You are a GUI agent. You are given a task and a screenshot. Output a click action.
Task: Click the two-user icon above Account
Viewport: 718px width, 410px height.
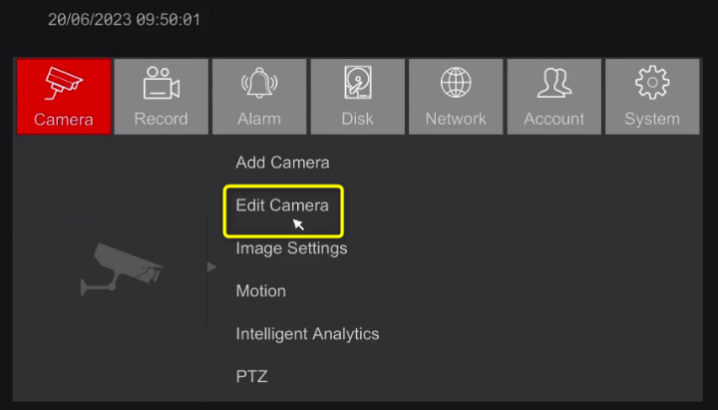point(553,84)
